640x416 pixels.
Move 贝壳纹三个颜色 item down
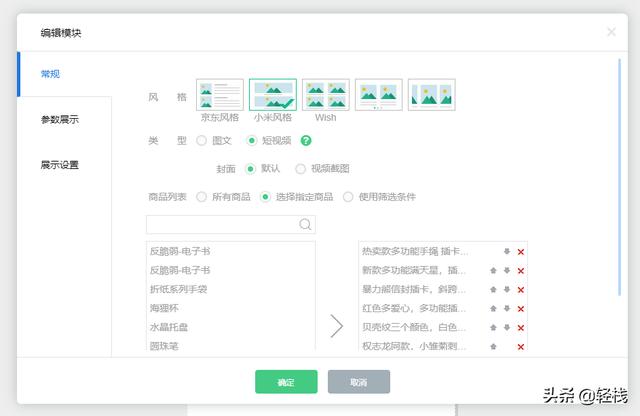[507, 327]
